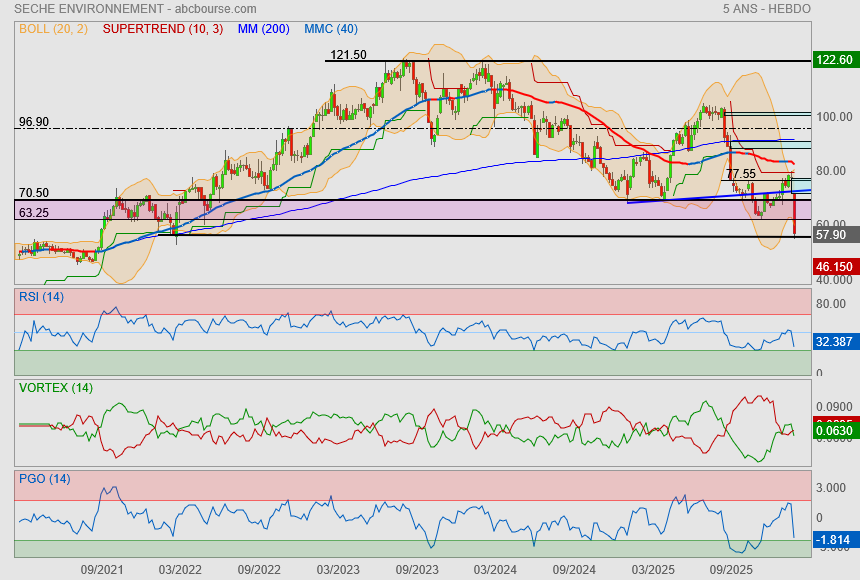Click the PGO value tag -1.814
The image size is (860, 580).
(x=835, y=540)
